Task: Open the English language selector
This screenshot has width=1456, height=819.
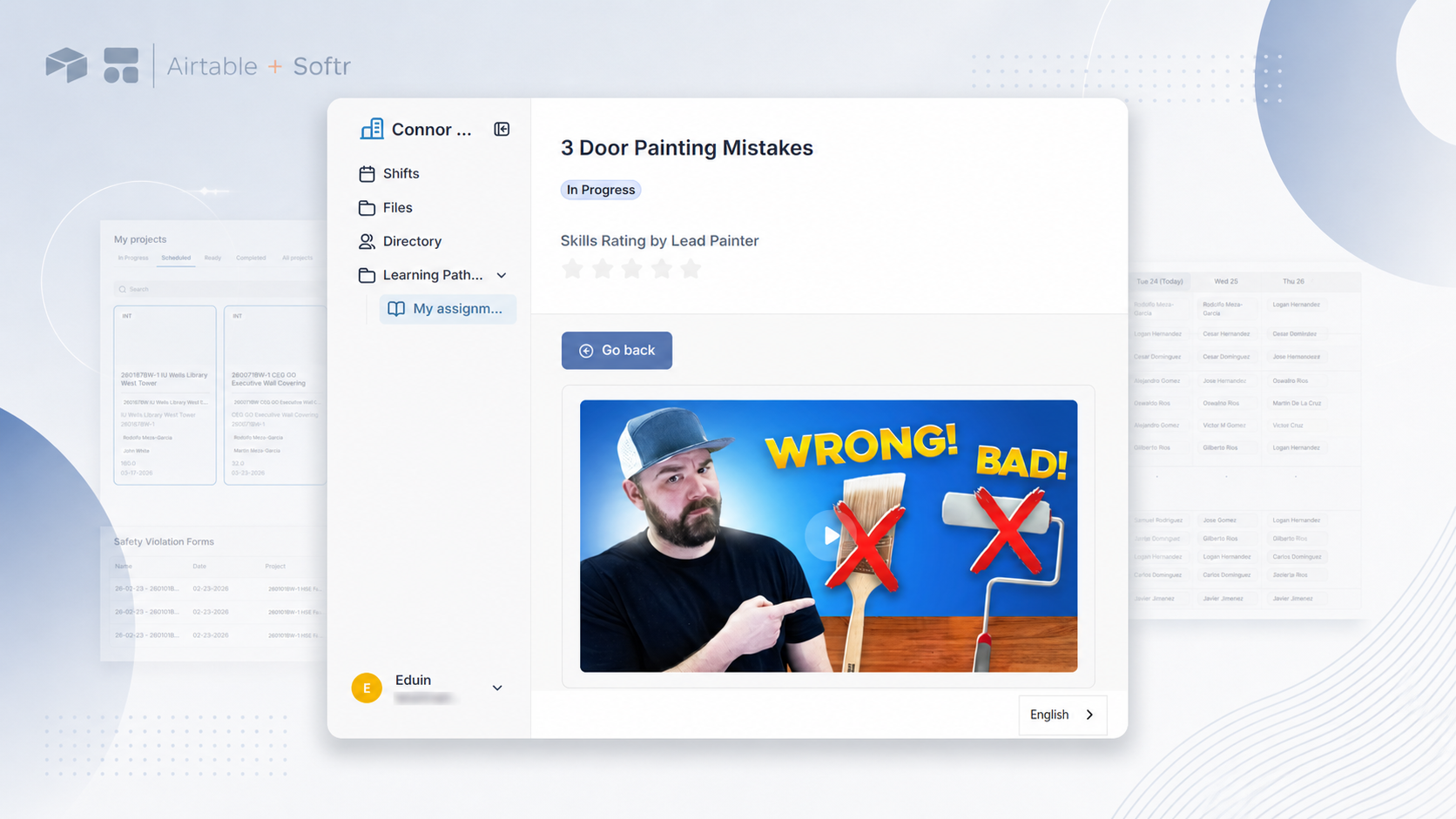Action: click(x=1062, y=715)
